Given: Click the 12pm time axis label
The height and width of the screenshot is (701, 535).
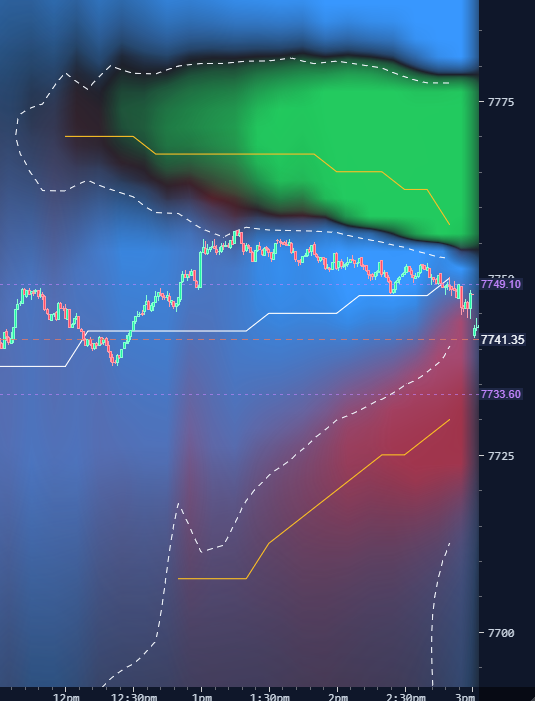Looking at the screenshot, I should [66, 697].
